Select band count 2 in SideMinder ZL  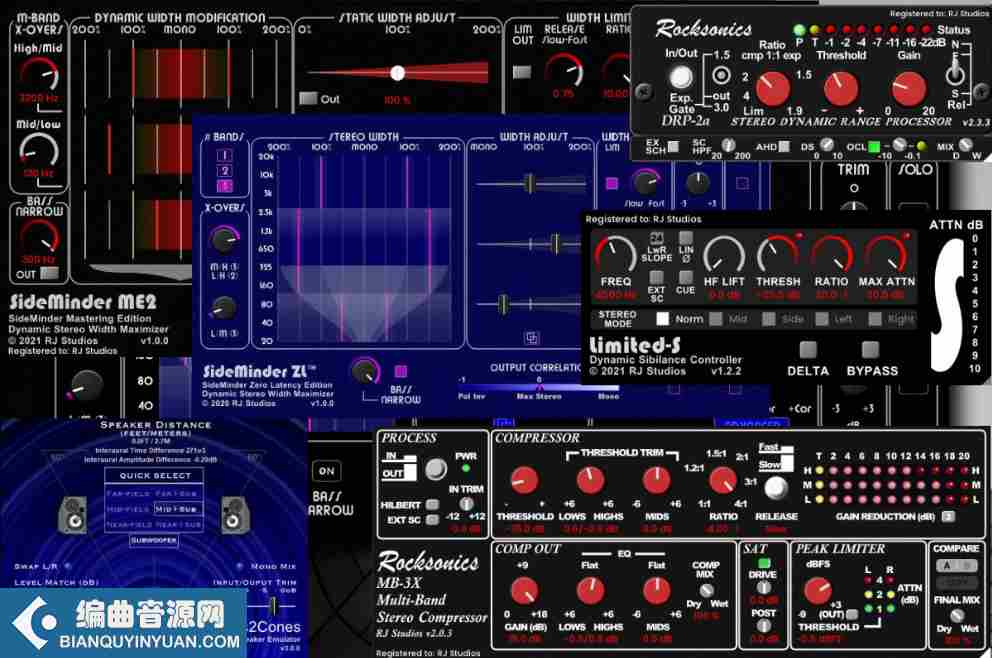[x=225, y=171]
